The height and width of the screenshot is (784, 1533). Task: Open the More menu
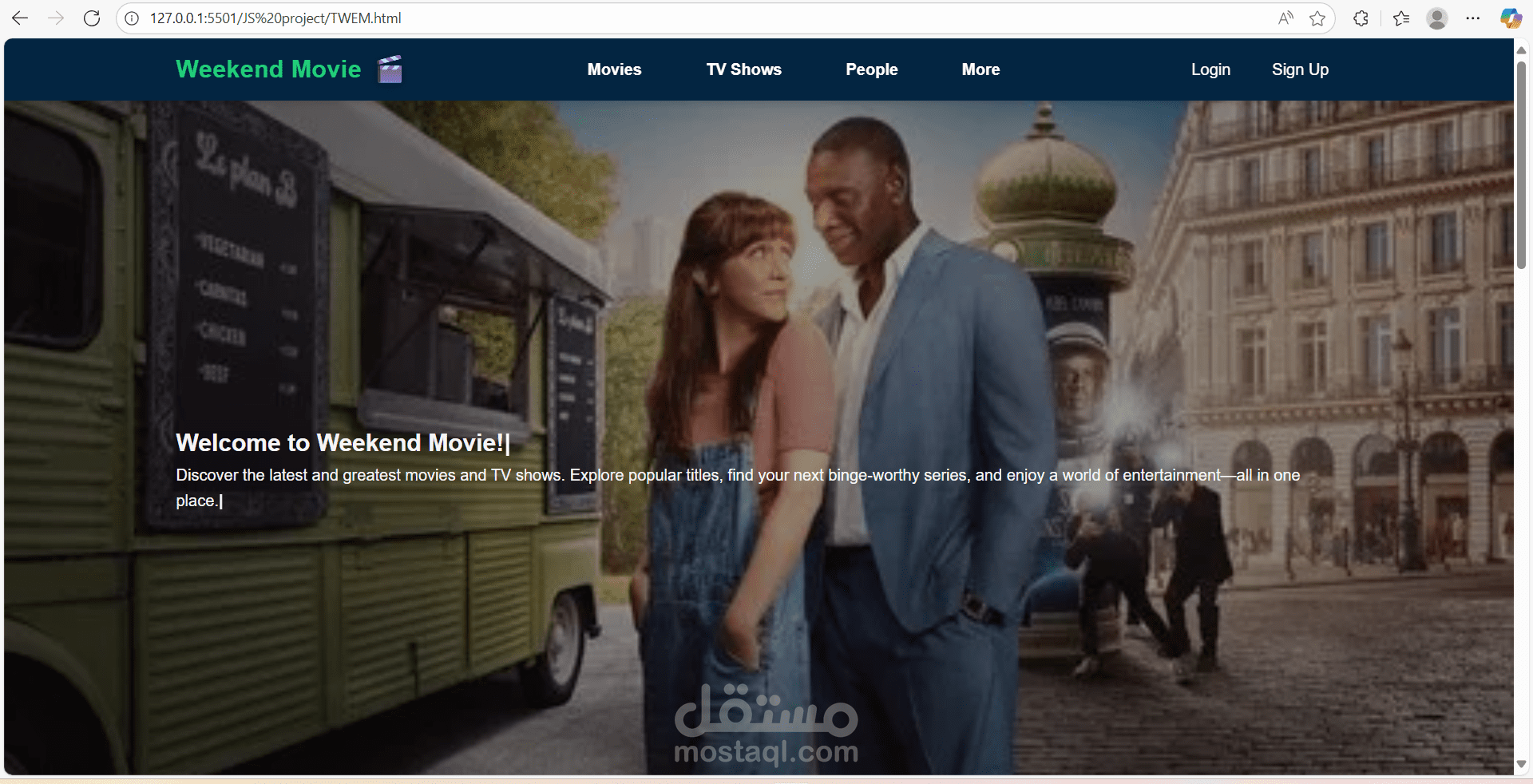[x=981, y=69]
